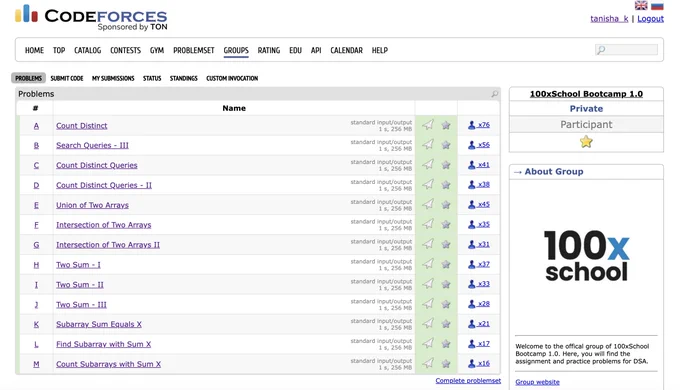Open the GROUPS menu item
The width and height of the screenshot is (680, 390).
click(236, 50)
